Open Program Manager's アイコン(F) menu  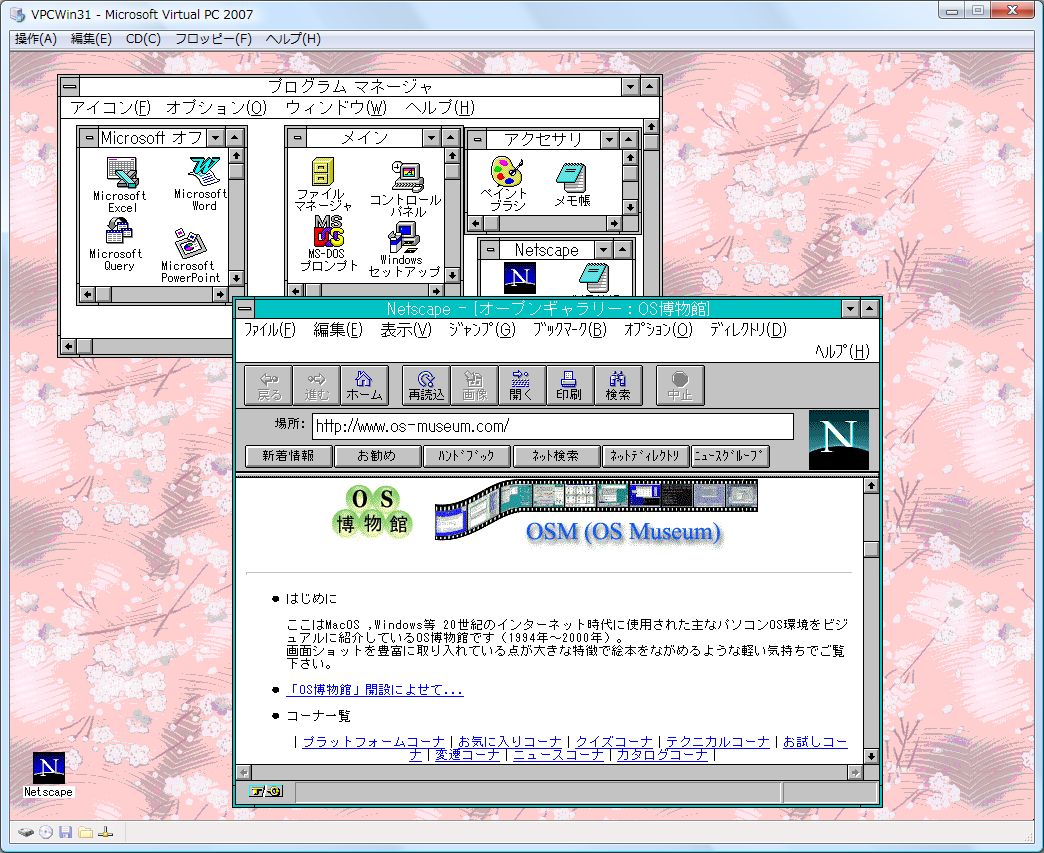[111, 108]
